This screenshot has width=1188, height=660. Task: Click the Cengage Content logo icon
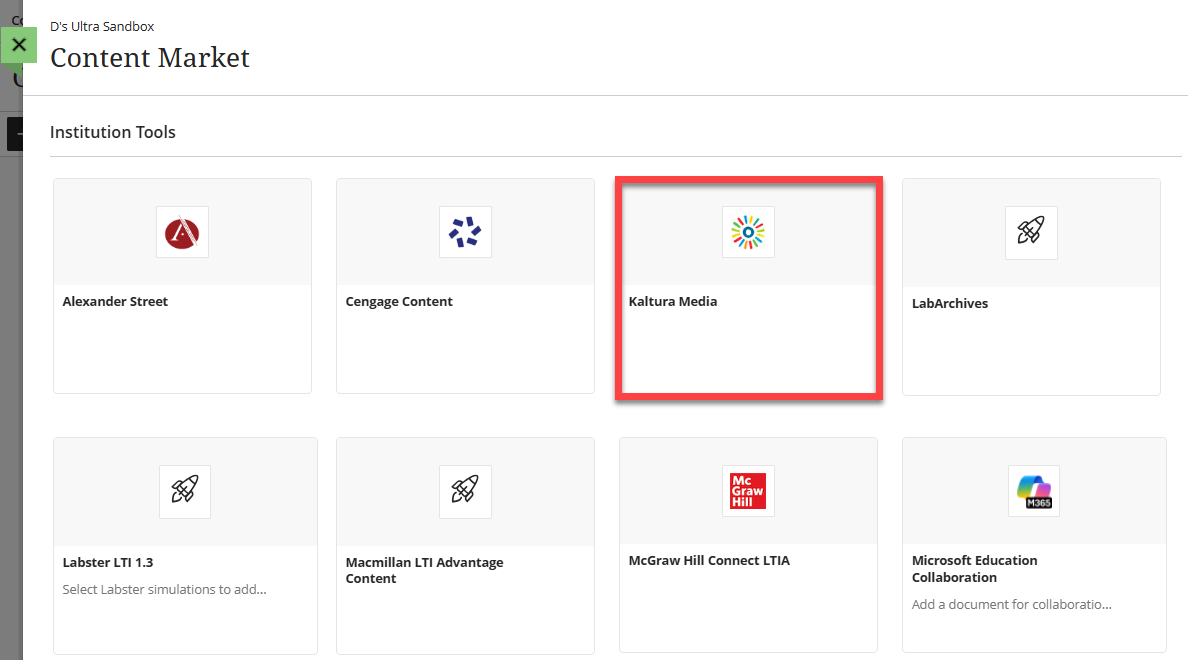[465, 232]
